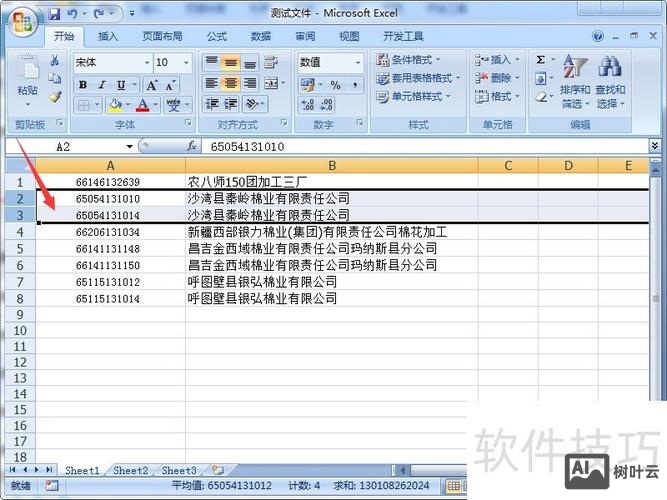667x500 pixels.
Task: Toggle middle vertical alignment
Action: 231,62
